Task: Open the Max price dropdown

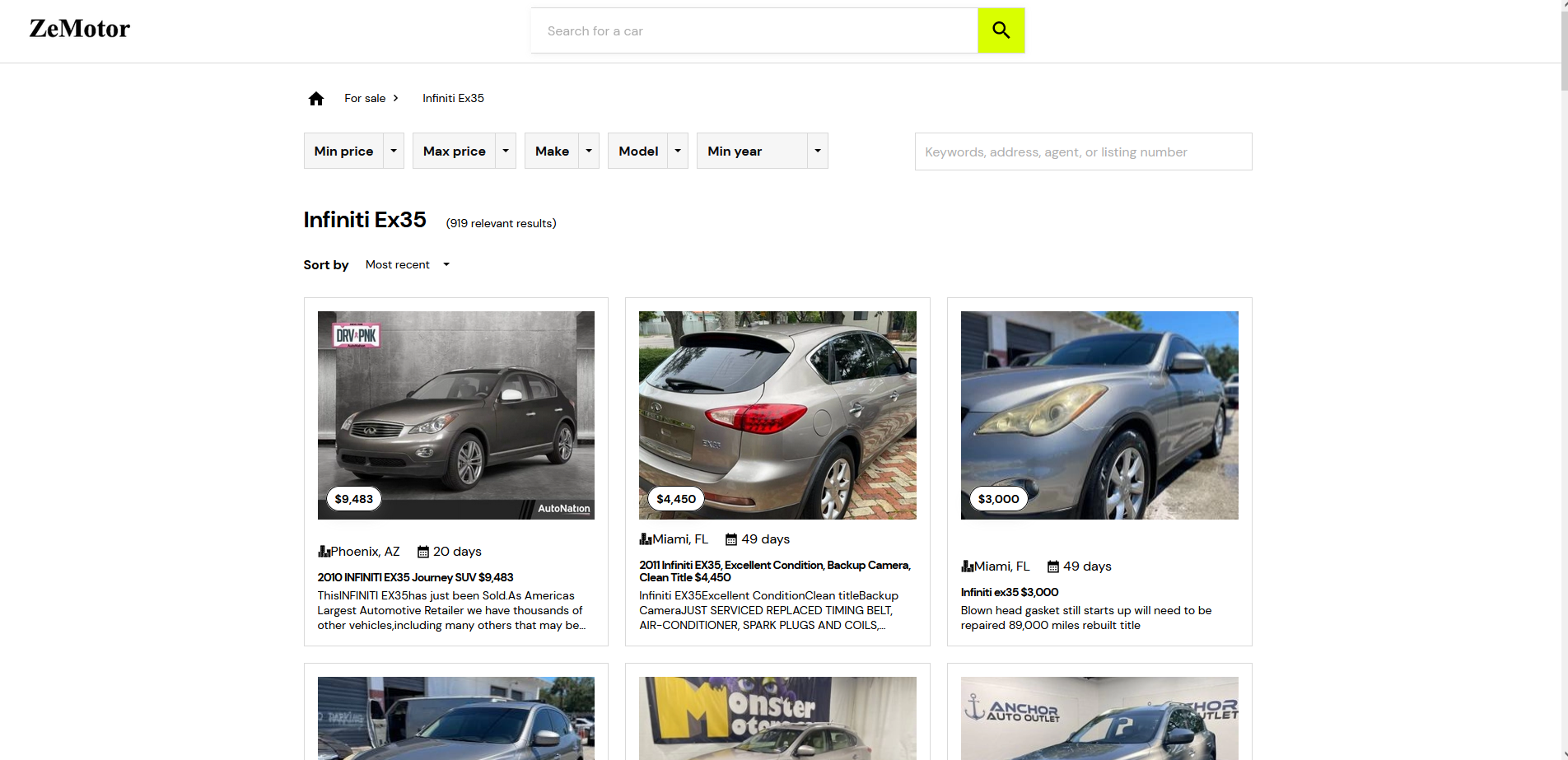Action: (x=464, y=151)
